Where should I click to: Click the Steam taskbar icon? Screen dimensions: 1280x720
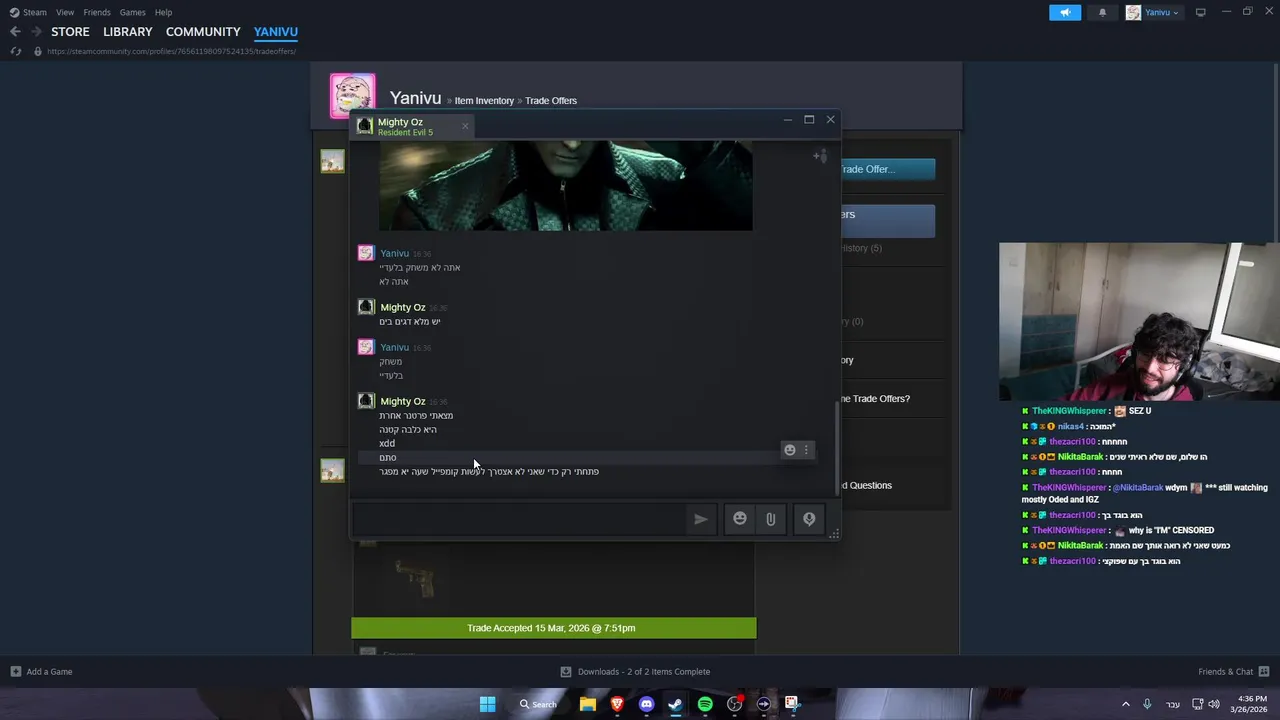tap(675, 704)
